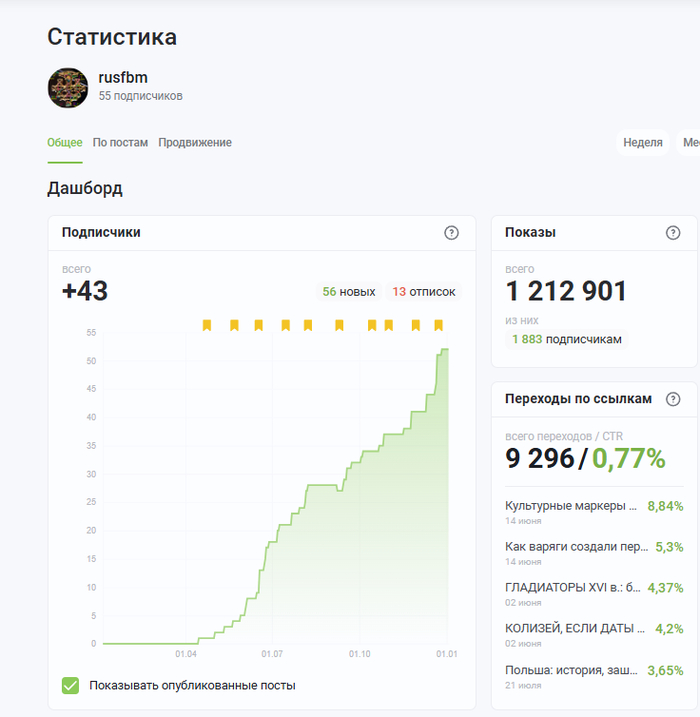Go to the Продвижение tab
The width and height of the screenshot is (700, 717).
click(195, 143)
